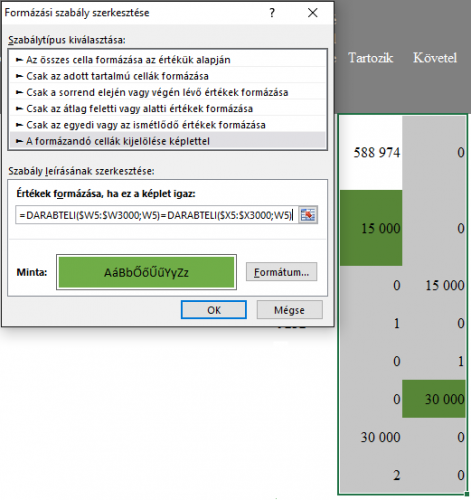Click the dialog title 'Formázási szabály szerkesztése'
Viewport: 471px width, 500px height.
click(77, 13)
